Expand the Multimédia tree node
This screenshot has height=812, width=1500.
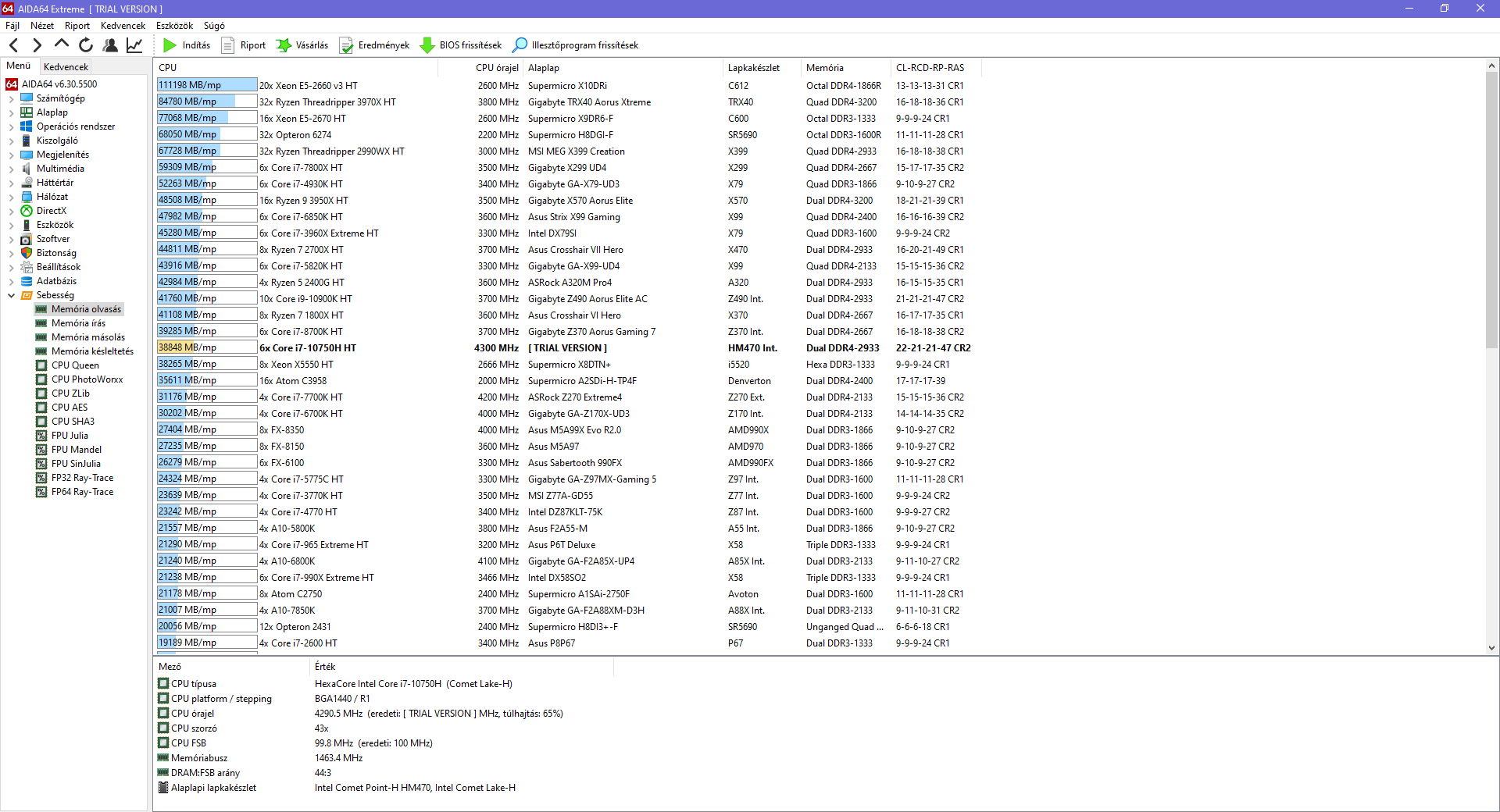11,169
